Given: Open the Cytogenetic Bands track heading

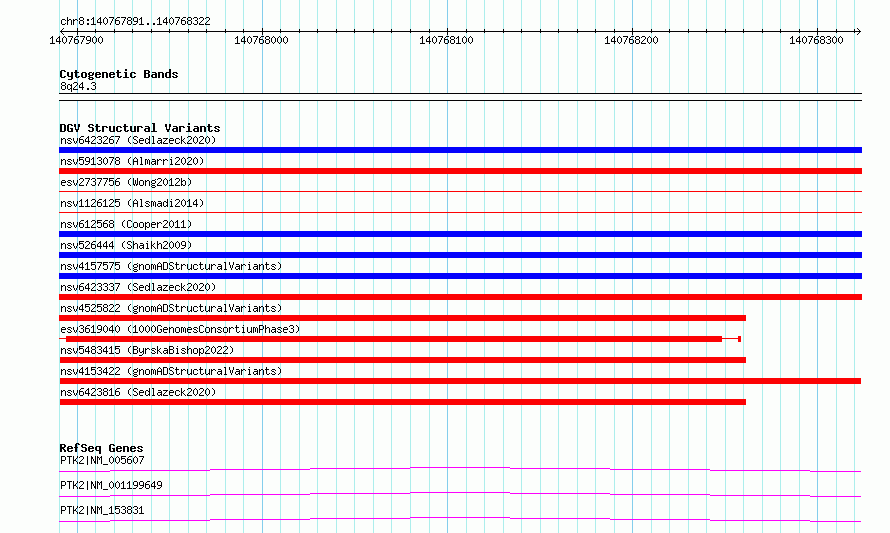Looking at the screenshot, I should [x=119, y=74].
